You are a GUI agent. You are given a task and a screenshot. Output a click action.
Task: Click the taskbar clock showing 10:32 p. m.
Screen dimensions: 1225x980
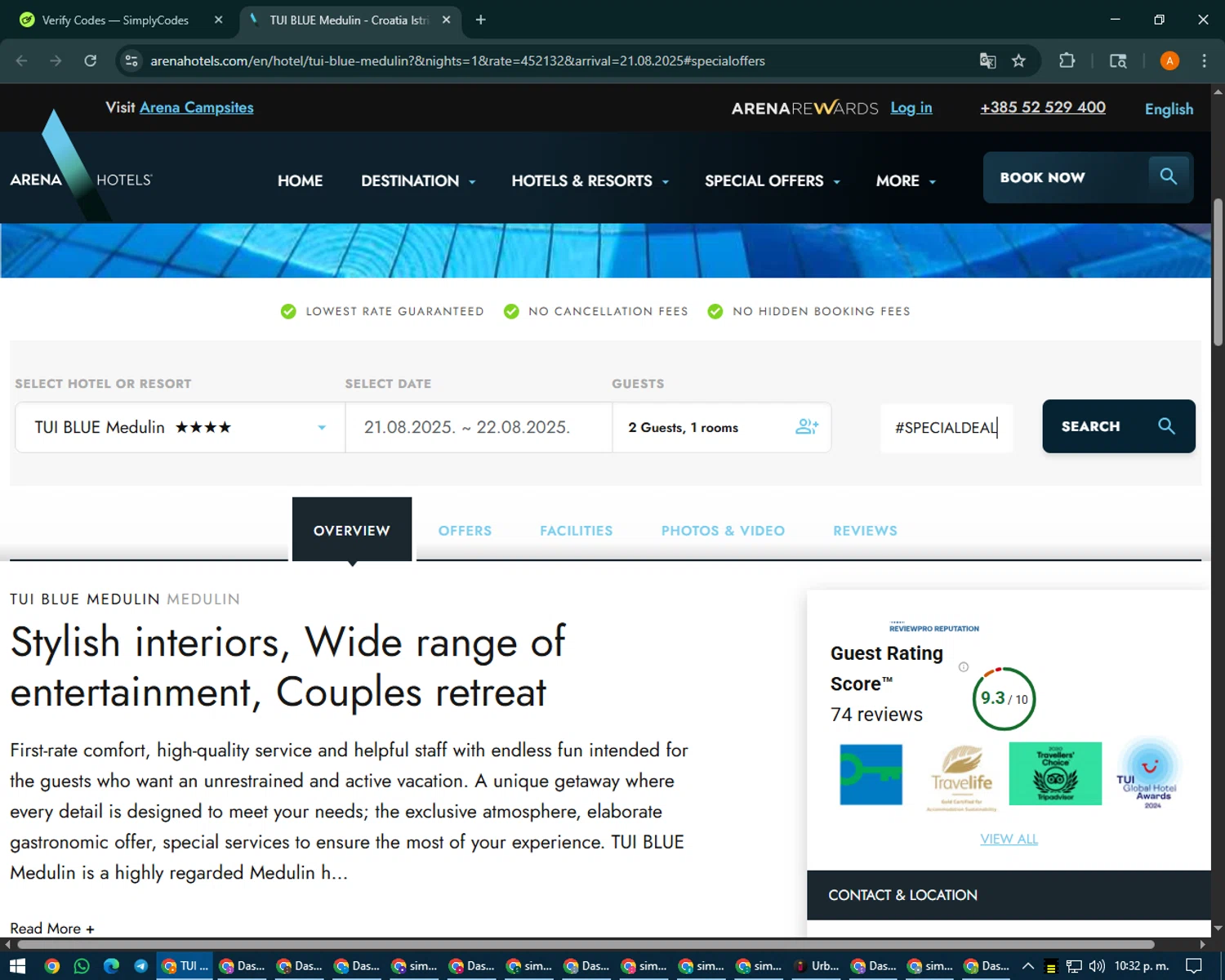point(1142,966)
